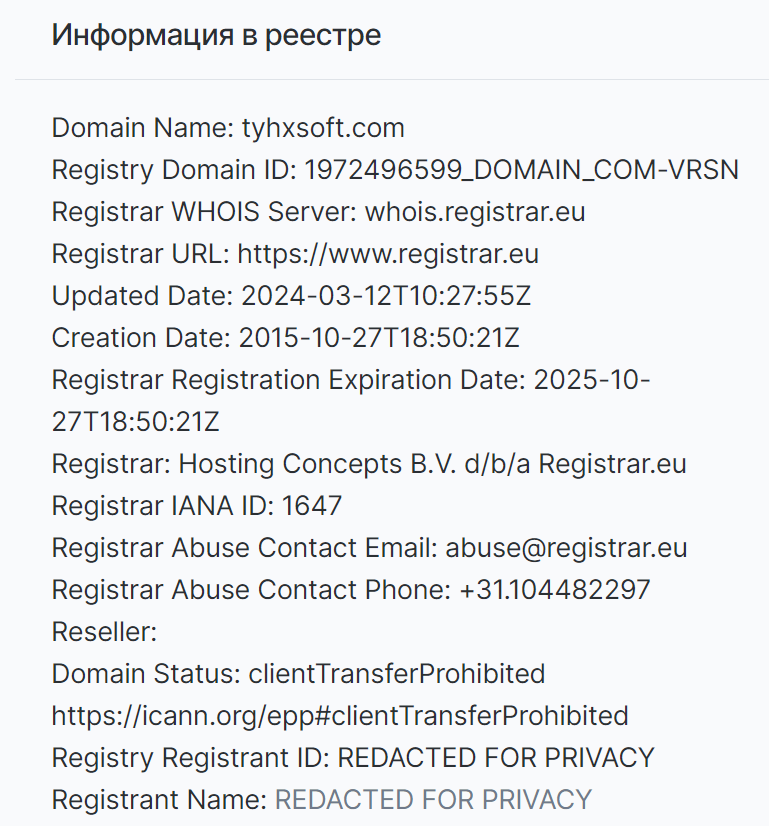The height and width of the screenshot is (826, 769).
Task: Click the grayed Registrant Name REDACTED value
Action: pyautogui.click(x=433, y=800)
